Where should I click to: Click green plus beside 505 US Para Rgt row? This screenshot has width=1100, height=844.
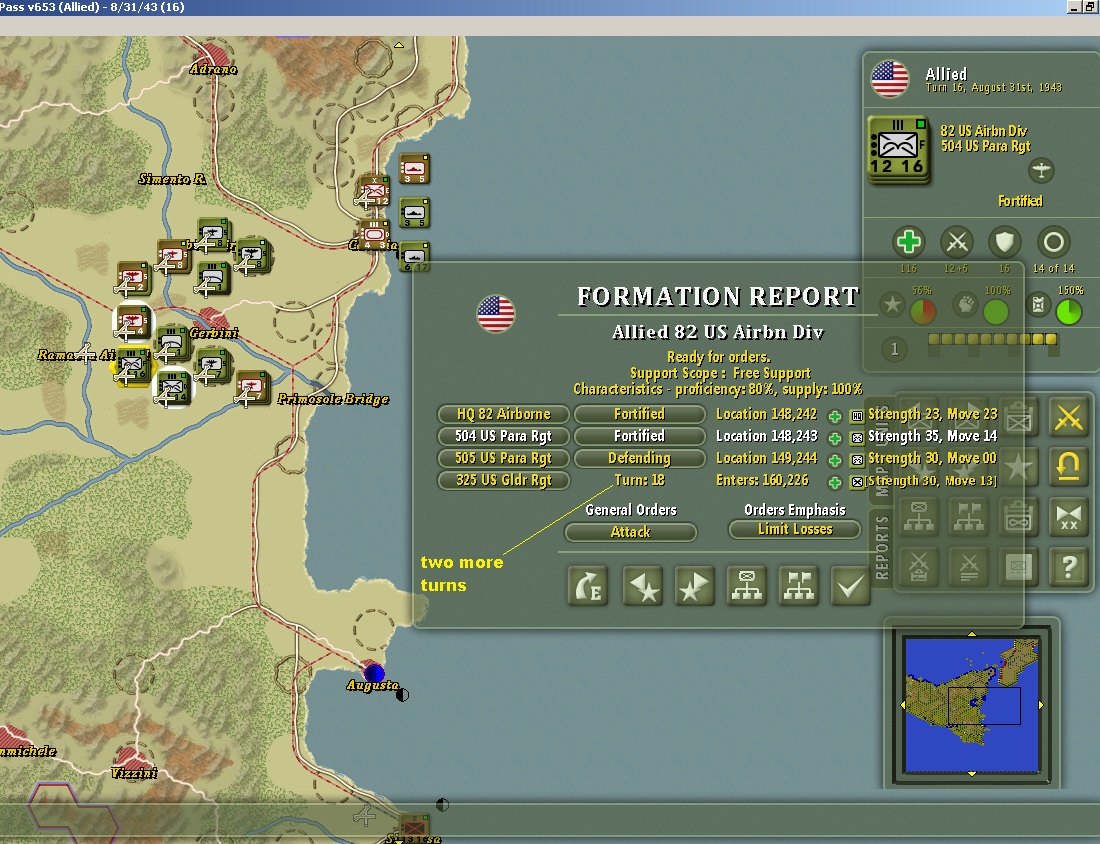click(835, 460)
